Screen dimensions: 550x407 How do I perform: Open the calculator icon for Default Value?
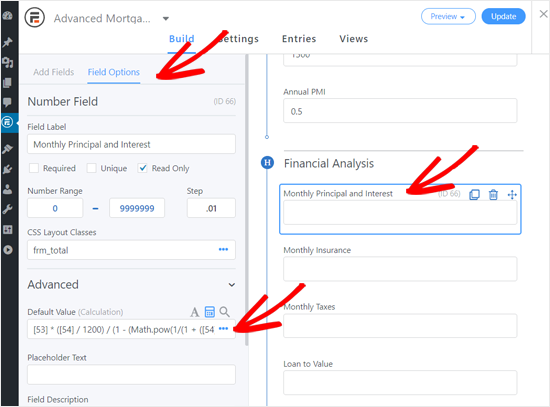coord(210,312)
